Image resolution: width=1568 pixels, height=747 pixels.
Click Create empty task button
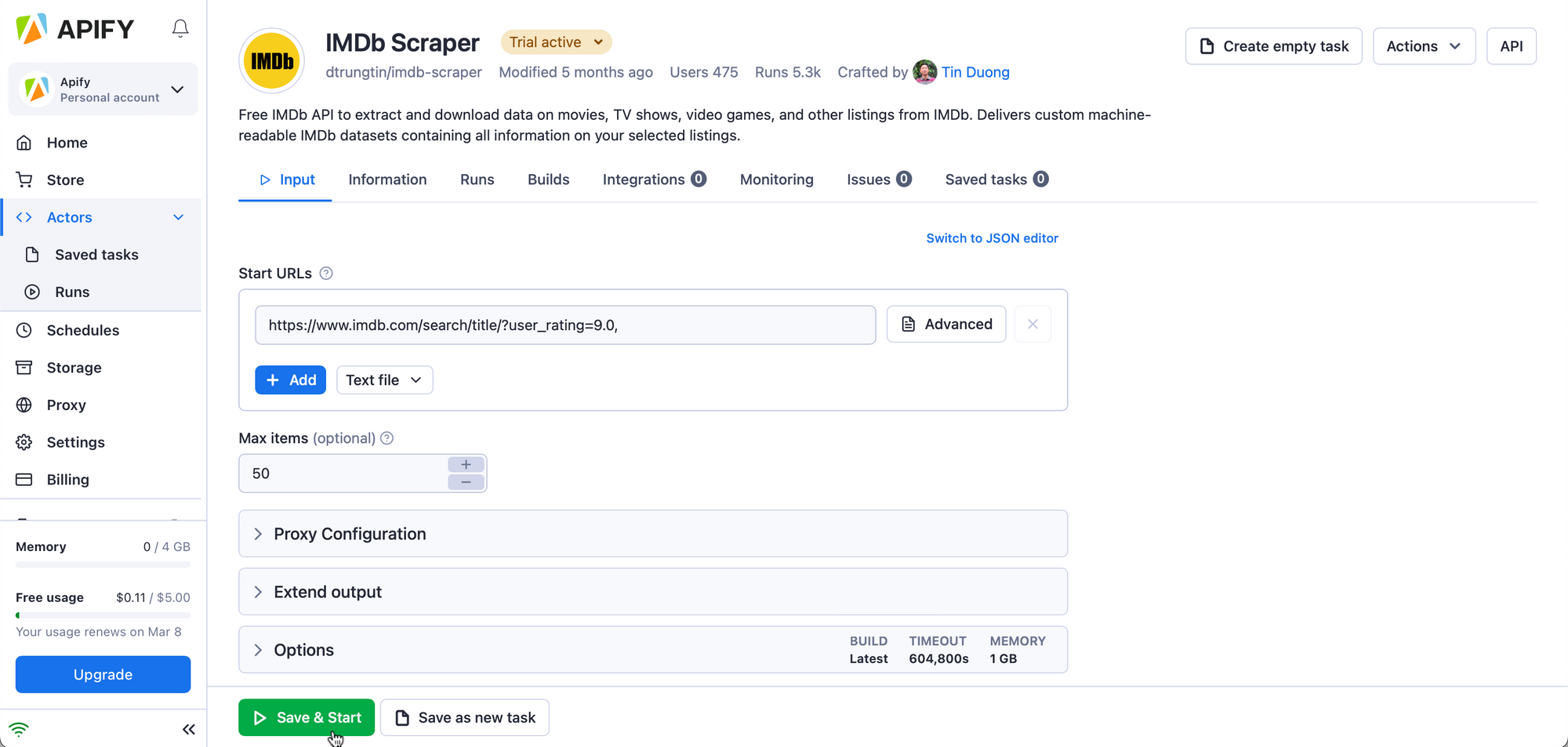[1274, 46]
